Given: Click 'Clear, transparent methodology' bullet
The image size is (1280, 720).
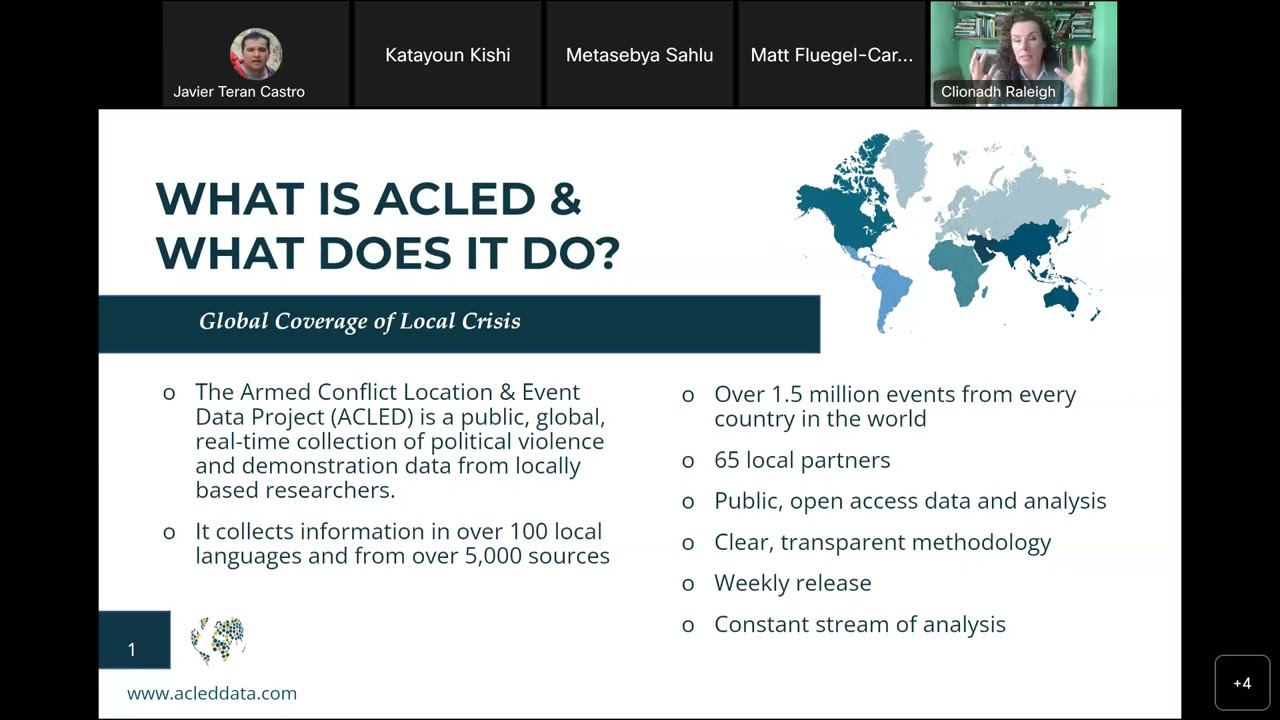Looking at the screenshot, I should coord(882,542).
